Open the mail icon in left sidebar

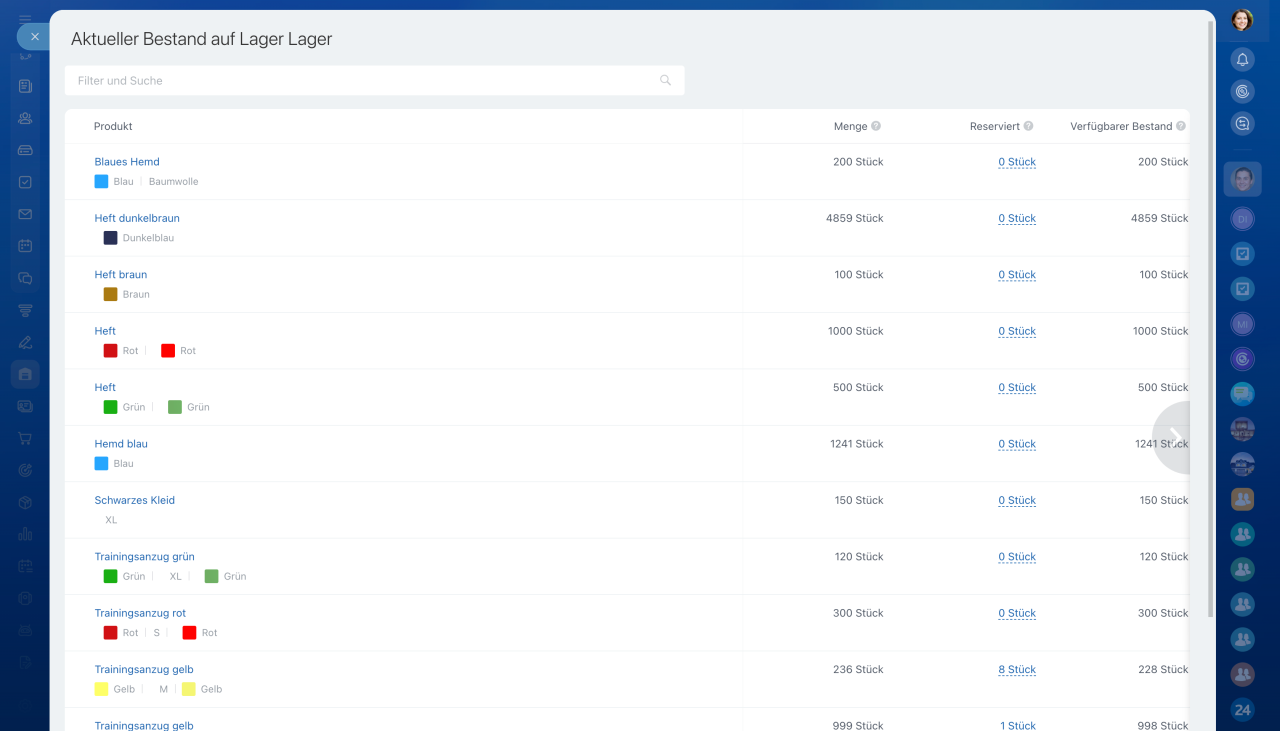(x=25, y=214)
